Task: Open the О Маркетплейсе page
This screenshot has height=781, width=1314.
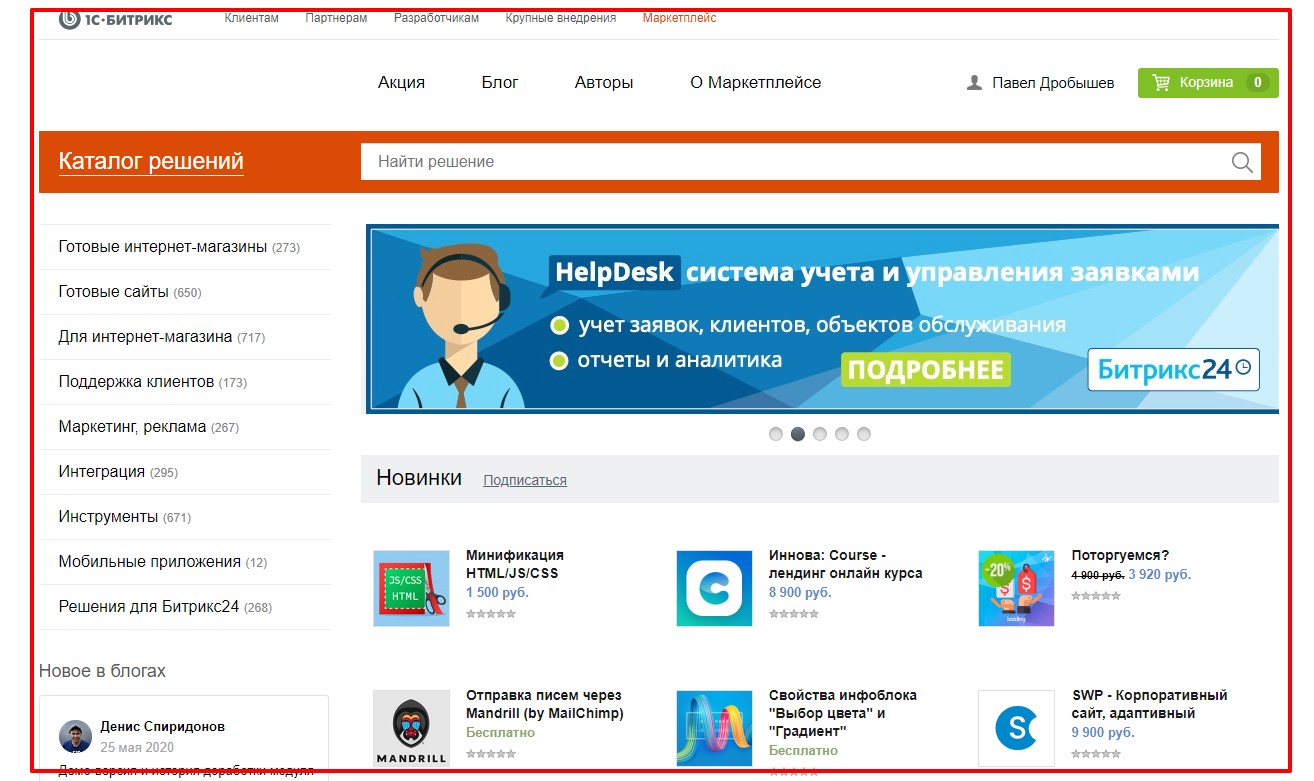Action: (x=756, y=83)
